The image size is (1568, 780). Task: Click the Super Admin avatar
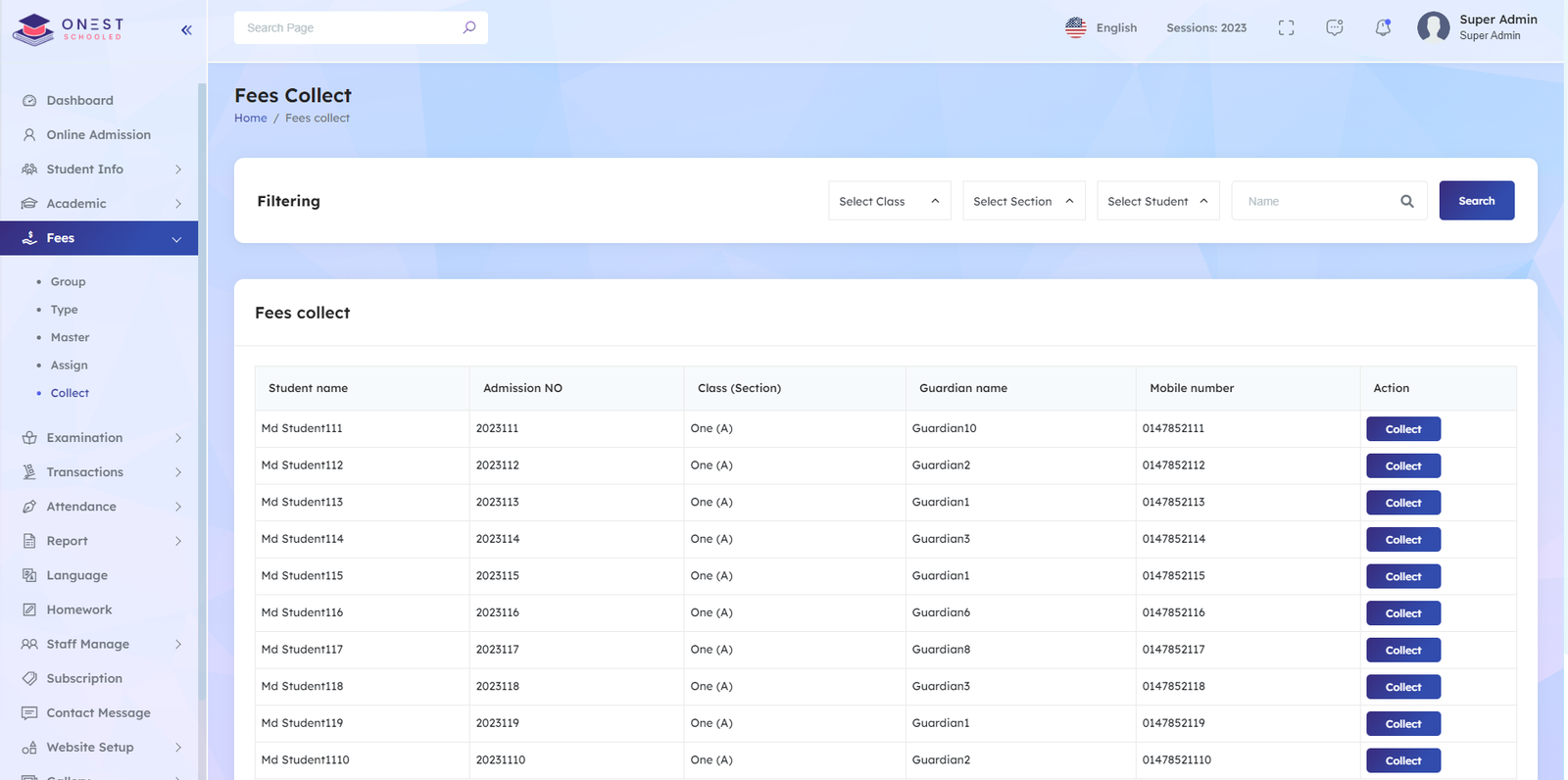[1433, 27]
